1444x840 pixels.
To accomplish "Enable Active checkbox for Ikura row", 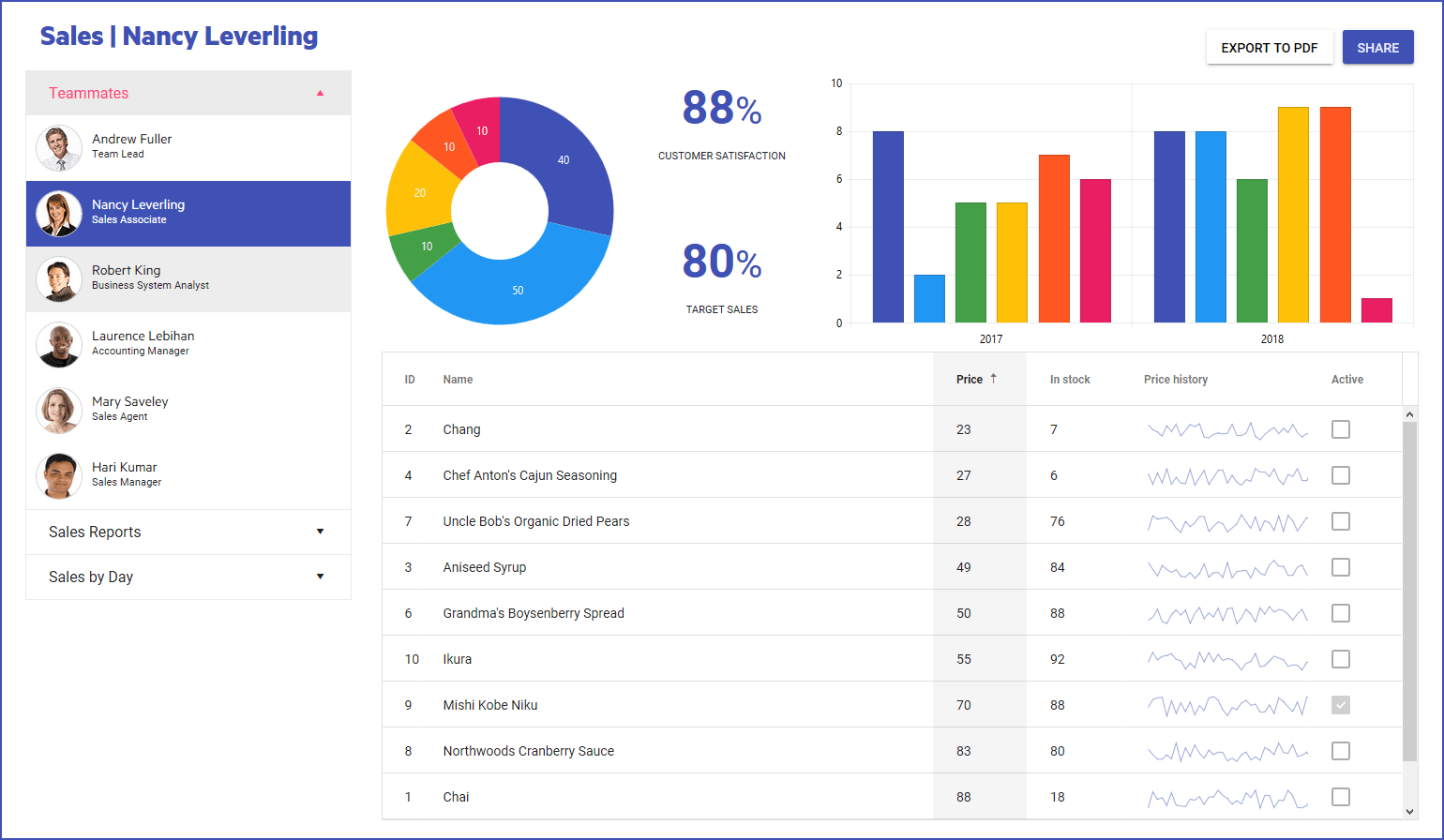I will (x=1341, y=659).
